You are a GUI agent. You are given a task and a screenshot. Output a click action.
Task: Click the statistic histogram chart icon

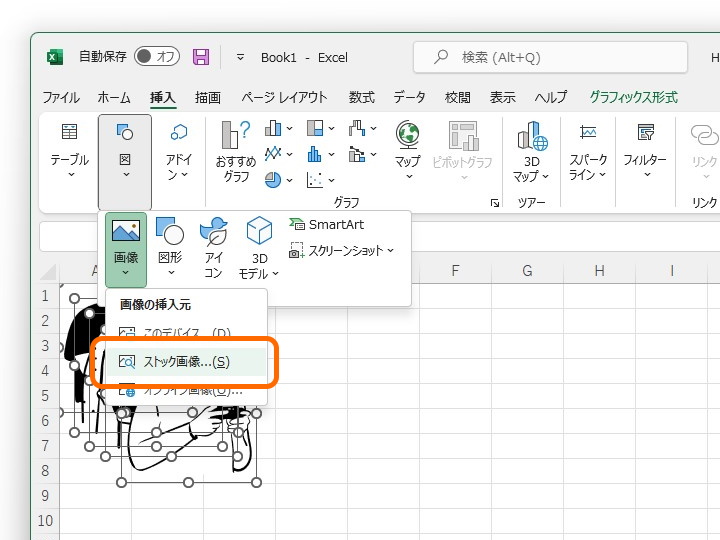(315, 154)
